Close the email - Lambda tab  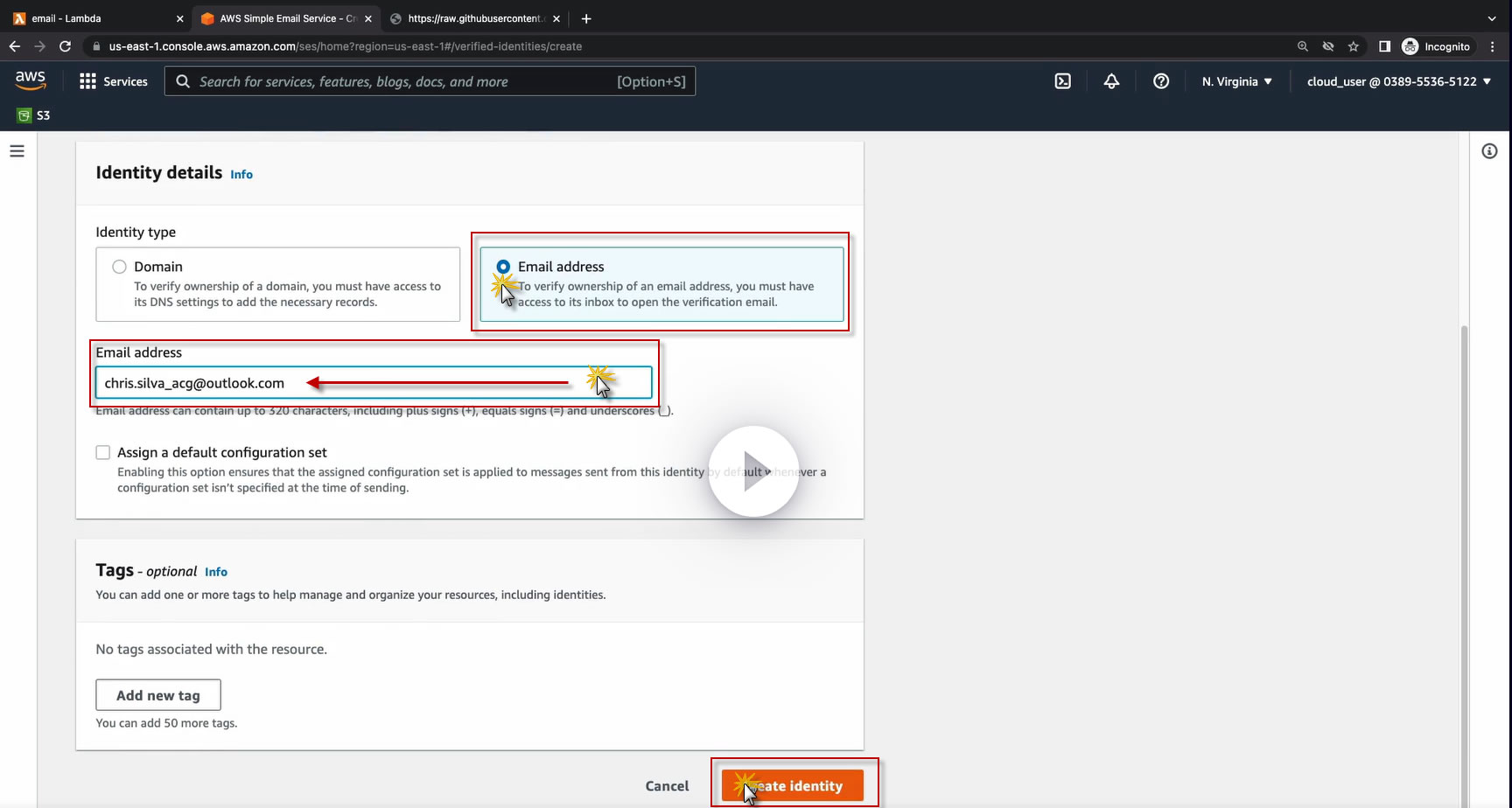pyautogui.click(x=179, y=18)
